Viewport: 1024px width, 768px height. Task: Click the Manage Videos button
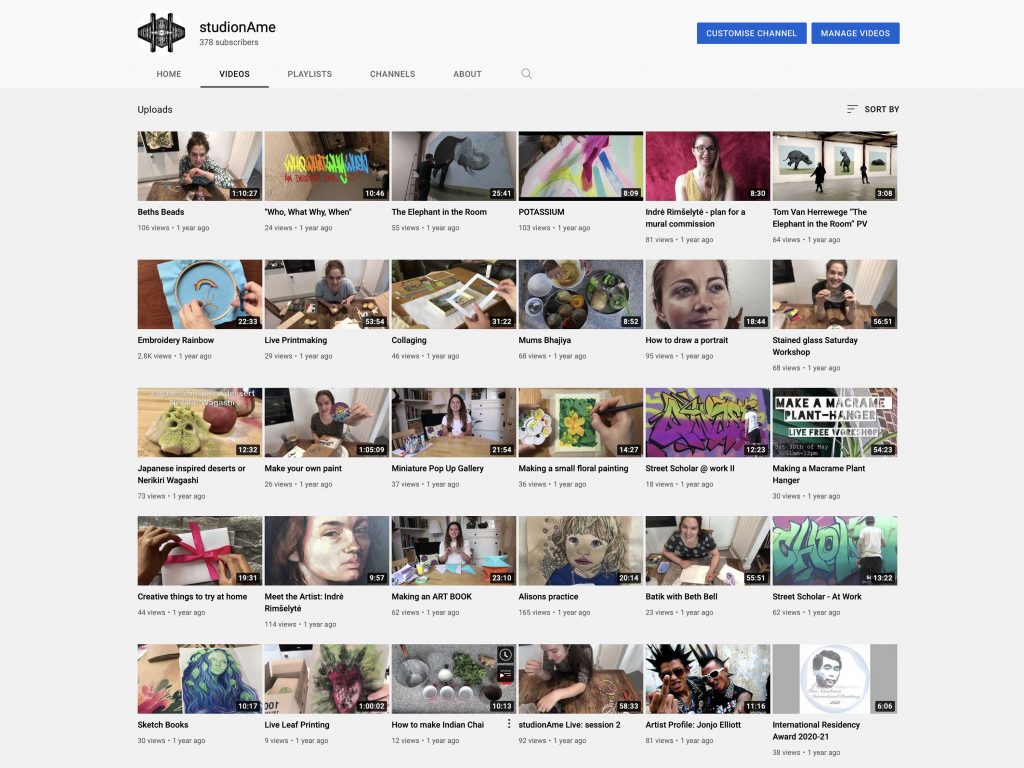[855, 33]
